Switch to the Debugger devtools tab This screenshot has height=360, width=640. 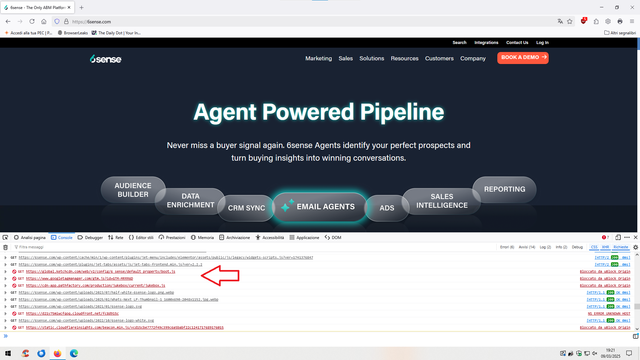click(90, 237)
